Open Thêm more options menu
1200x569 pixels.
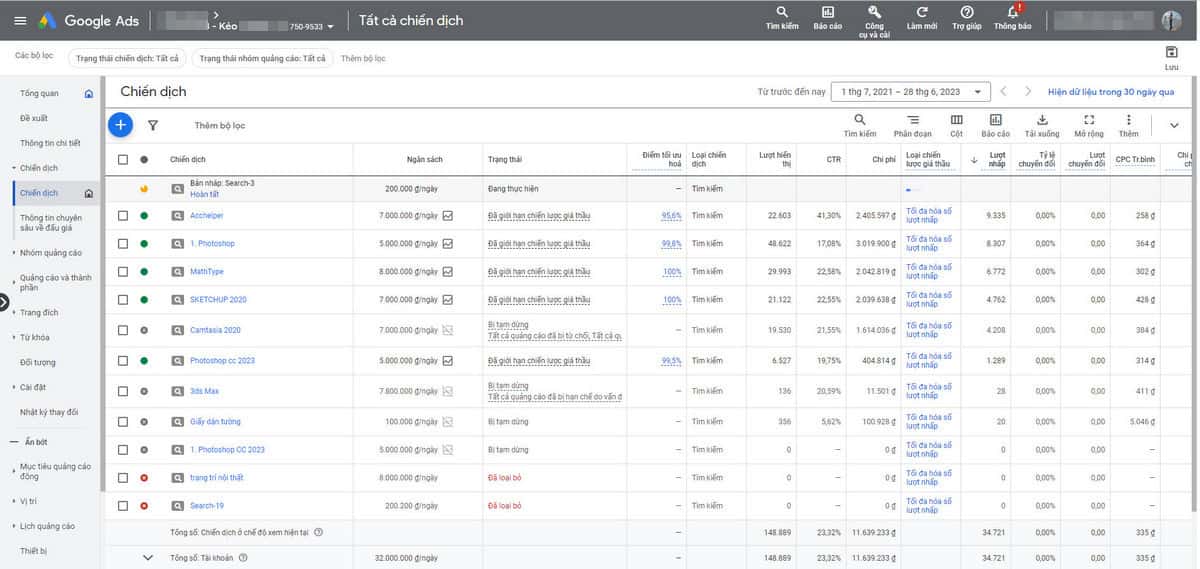tap(1129, 125)
